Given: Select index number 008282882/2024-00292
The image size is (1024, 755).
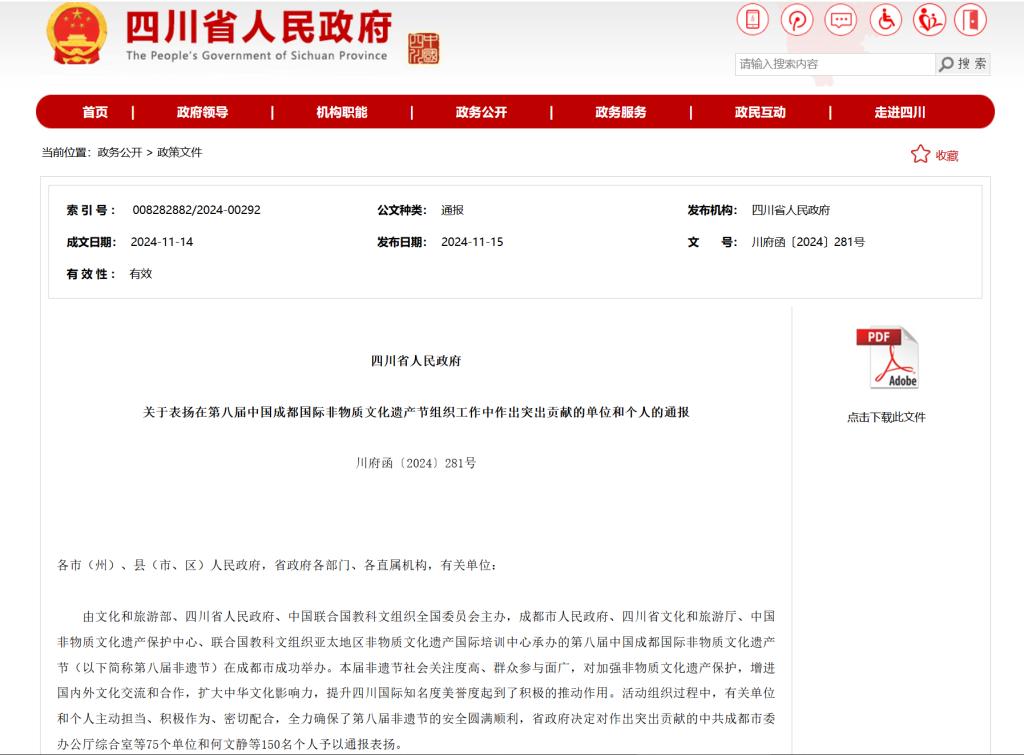Looking at the screenshot, I should click(x=196, y=210).
